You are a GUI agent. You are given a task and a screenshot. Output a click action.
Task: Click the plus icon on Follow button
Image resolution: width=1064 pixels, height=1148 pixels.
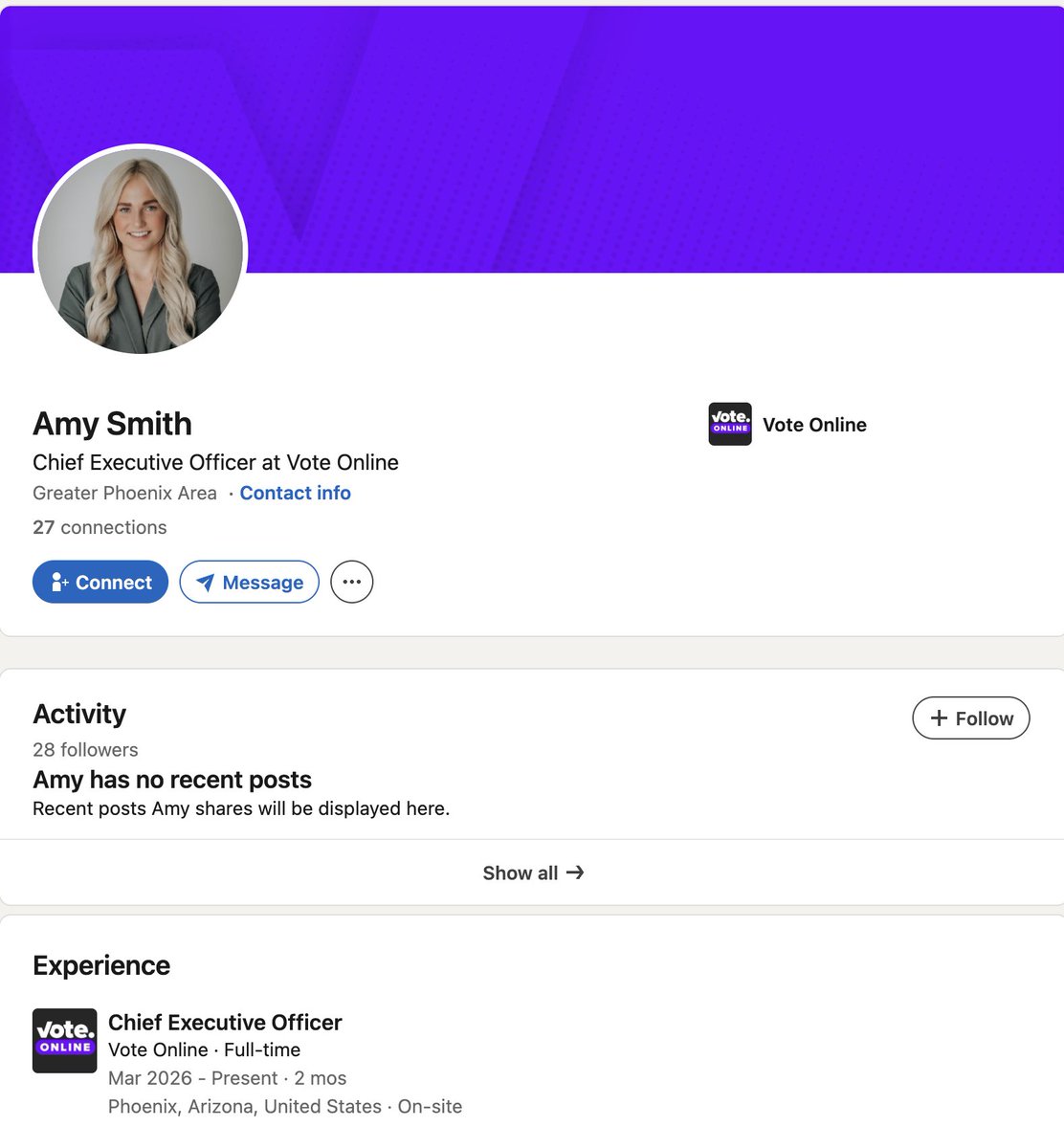click(940, 718)
